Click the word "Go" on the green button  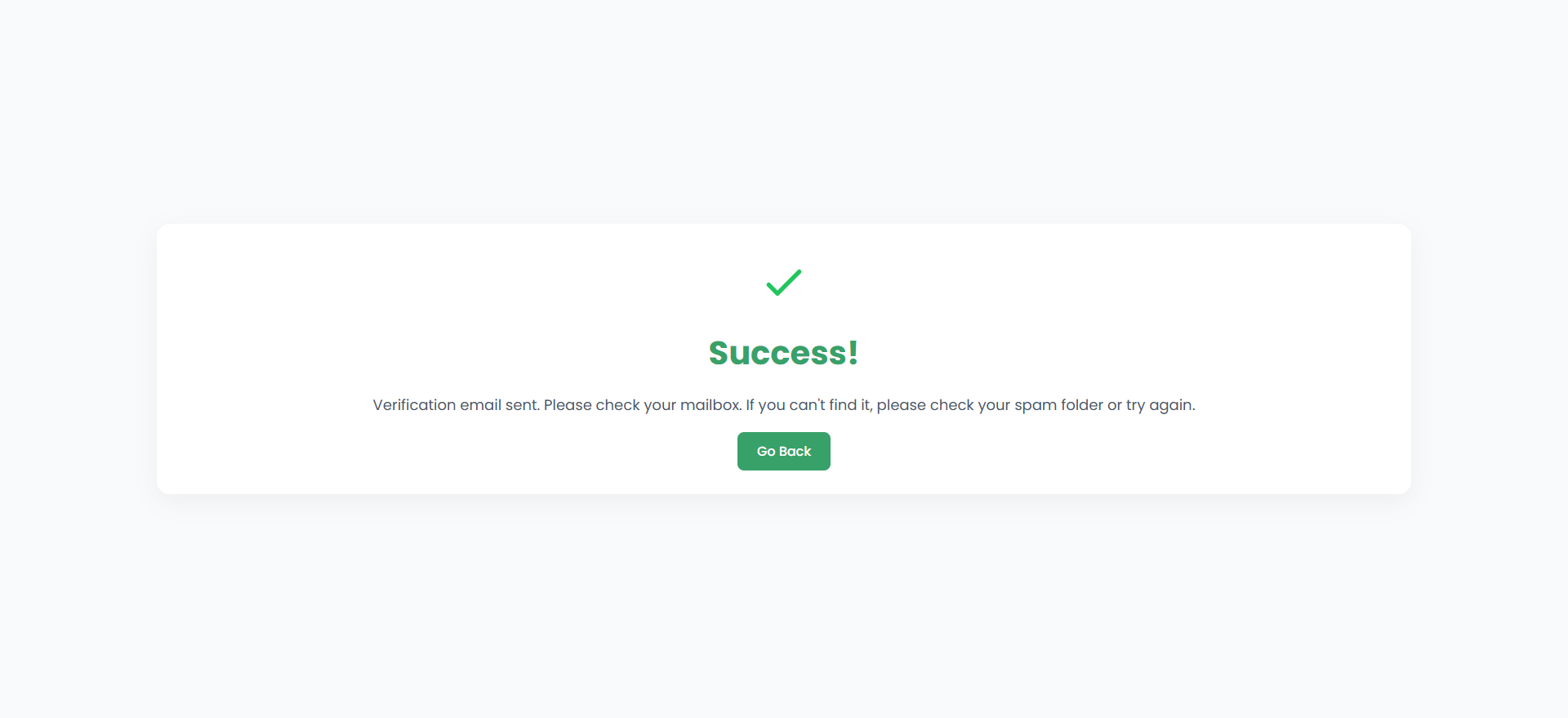tap(766, 452)
